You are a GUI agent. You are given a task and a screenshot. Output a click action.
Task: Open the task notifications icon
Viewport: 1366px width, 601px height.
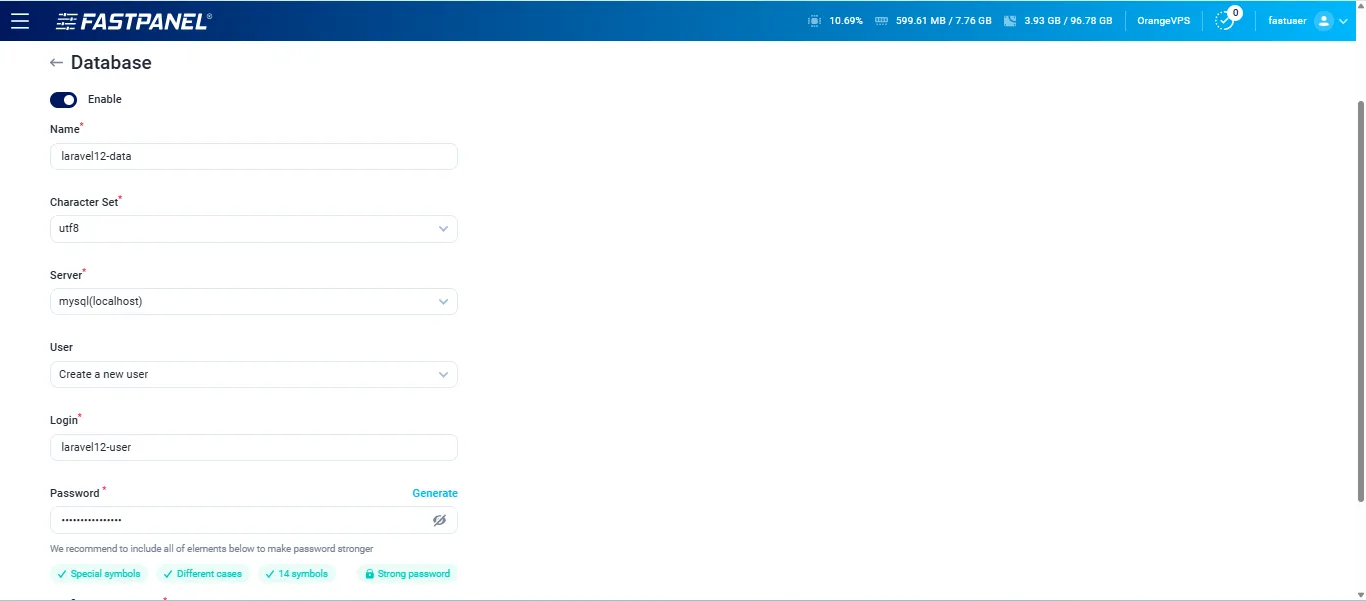pyautogui.click(x=1225, y=21)
